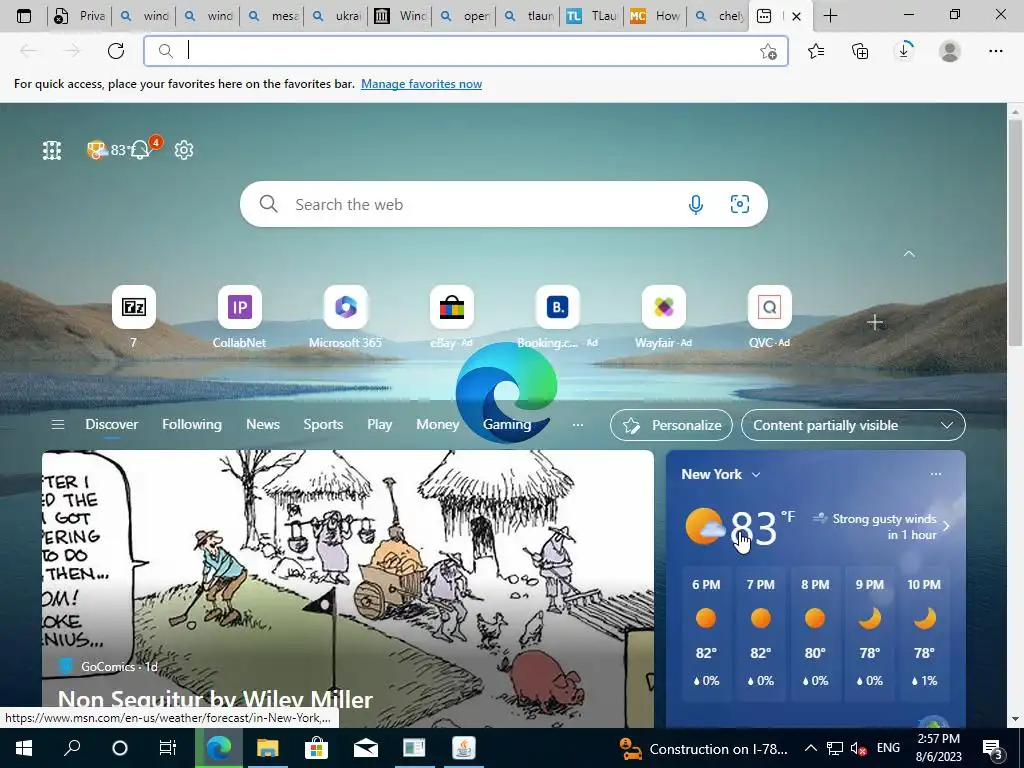Open a new browser tab
The height and width of the screenshot is (768, 1024).
click(x=830, y=16)
